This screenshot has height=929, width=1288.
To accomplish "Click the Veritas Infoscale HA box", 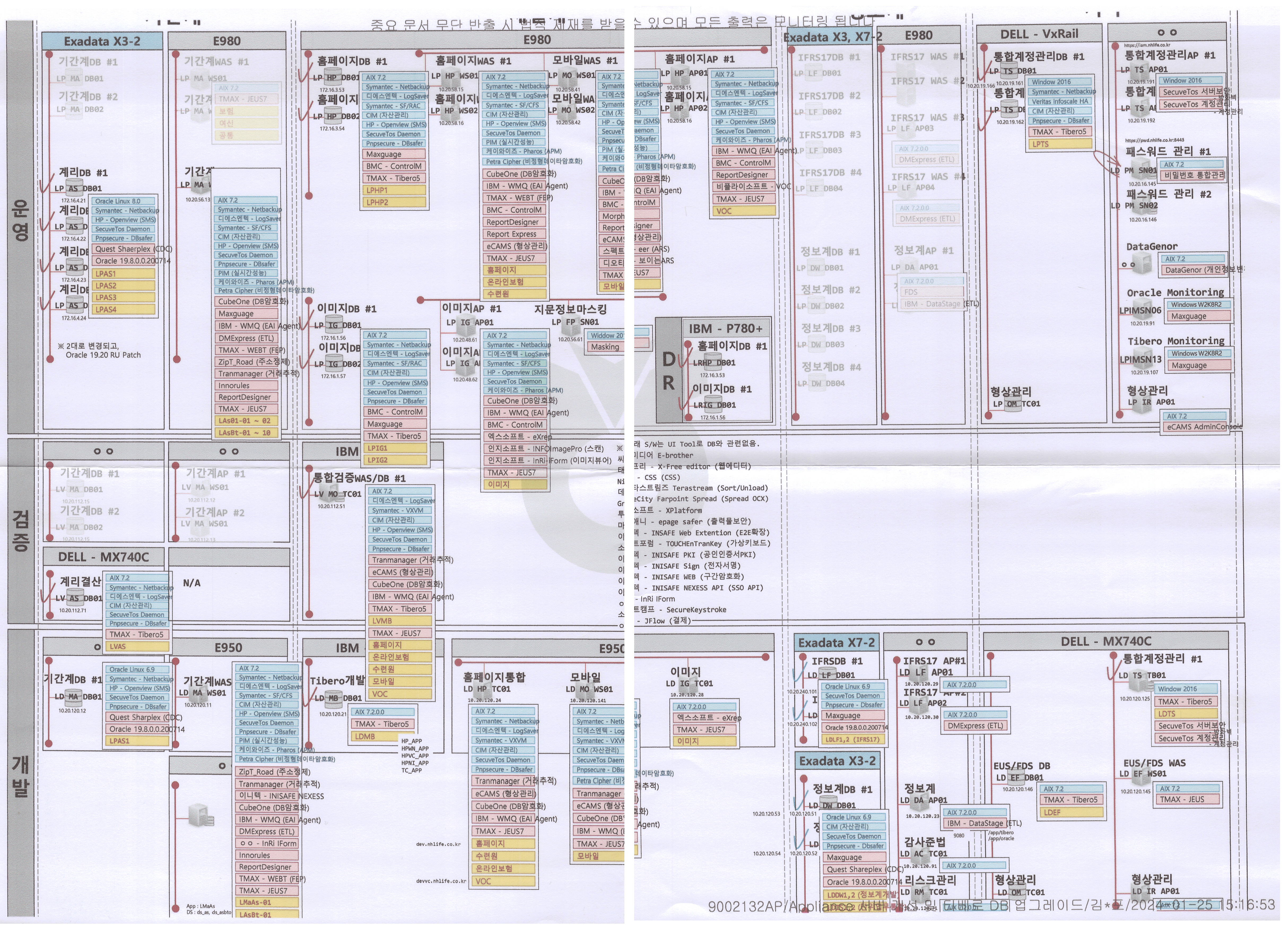I will pyautogui.click(x=1060, y=102).
